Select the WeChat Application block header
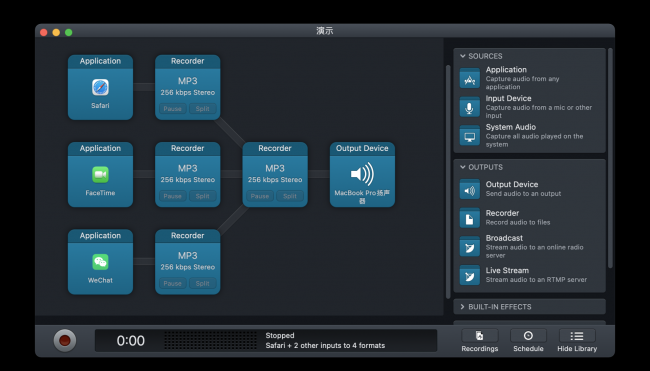 100,235
